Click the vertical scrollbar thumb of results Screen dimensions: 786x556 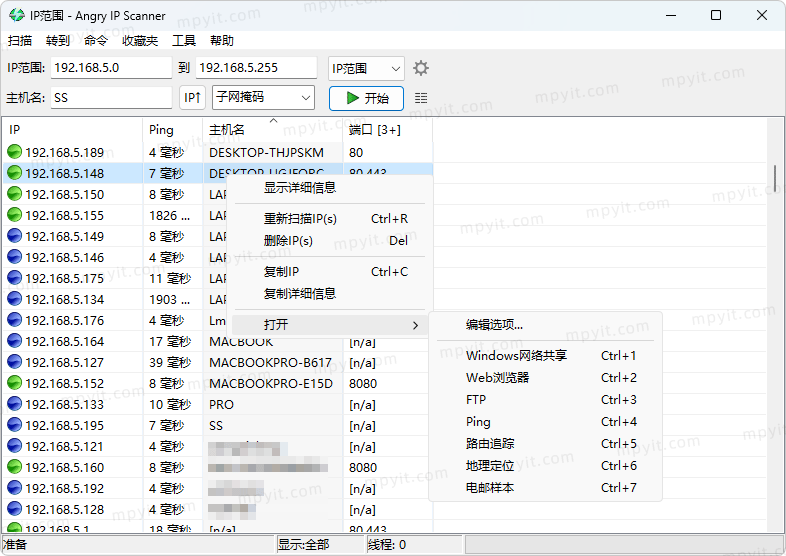(x=775, y=178)
